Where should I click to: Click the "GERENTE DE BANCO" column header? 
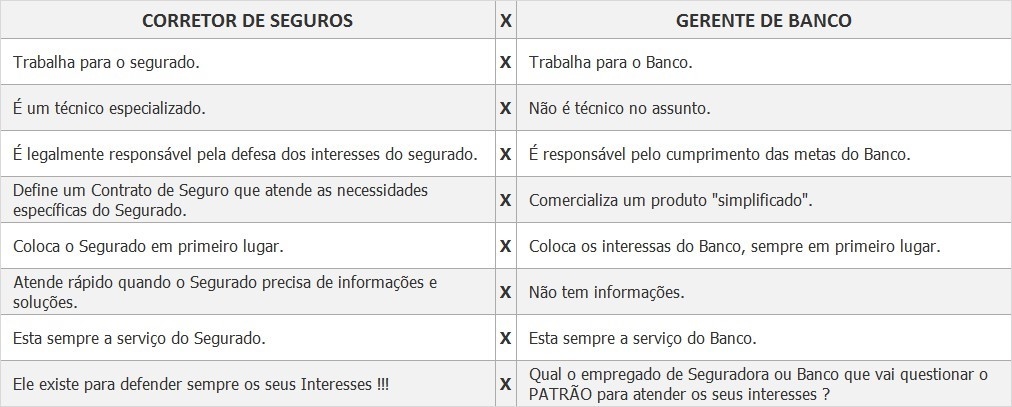(764, 20)
